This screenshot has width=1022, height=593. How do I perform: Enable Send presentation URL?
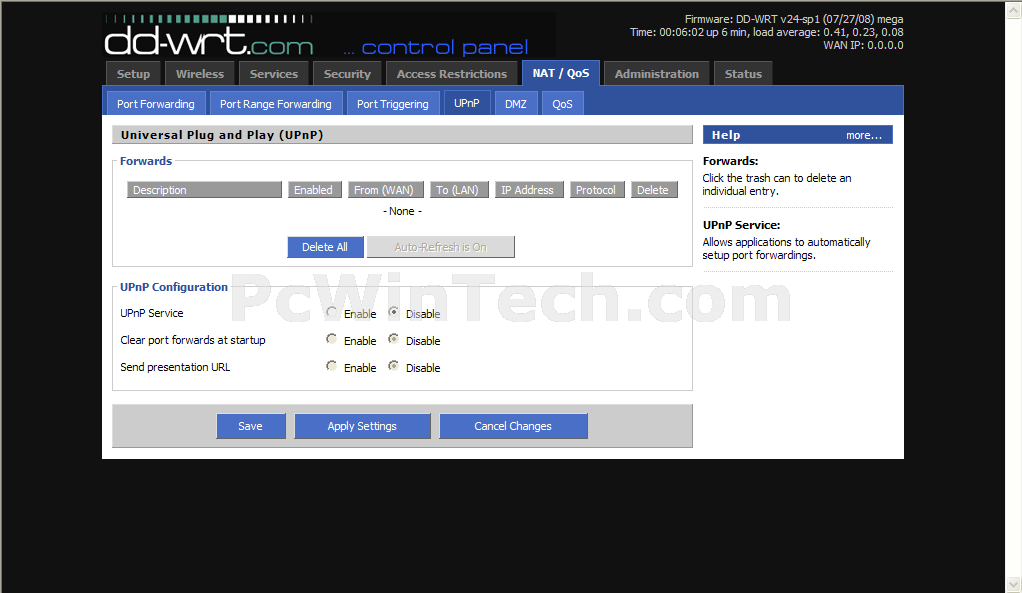(x=332, y=366)
